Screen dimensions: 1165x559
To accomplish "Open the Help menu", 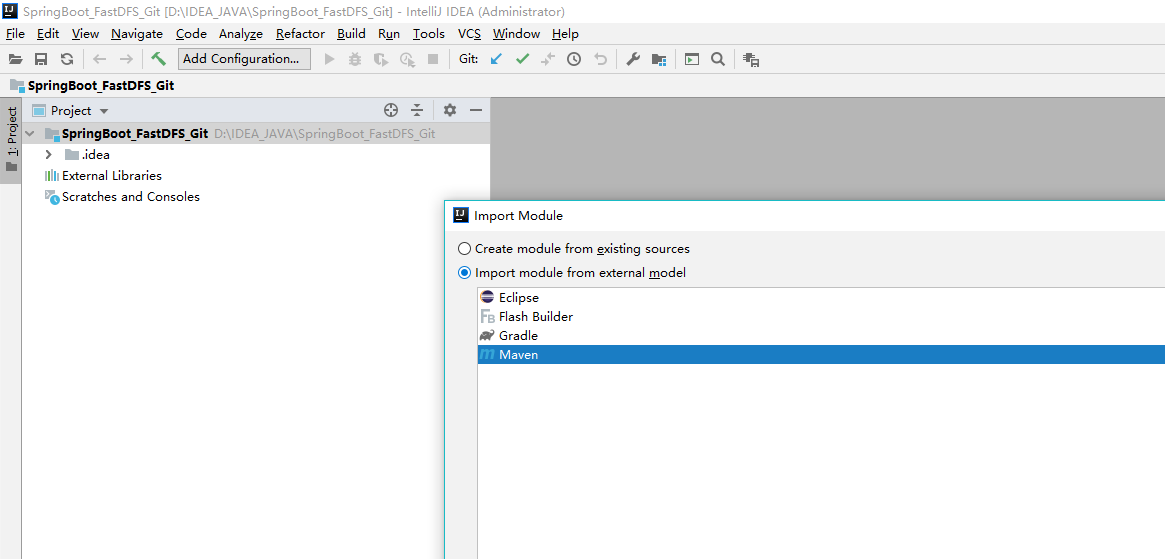I will (565, 34).
